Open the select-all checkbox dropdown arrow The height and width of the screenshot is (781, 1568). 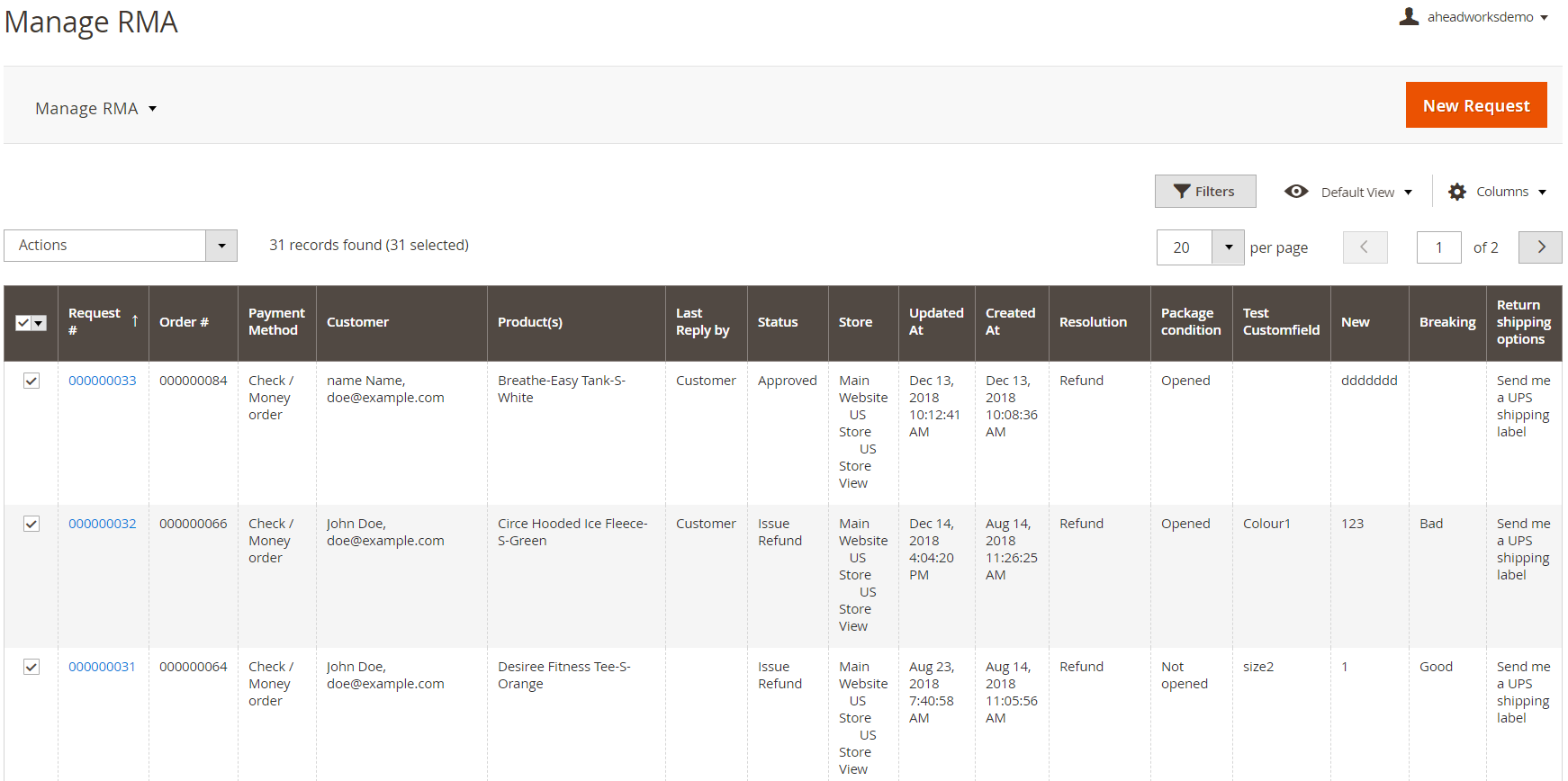tap(39, 323)
